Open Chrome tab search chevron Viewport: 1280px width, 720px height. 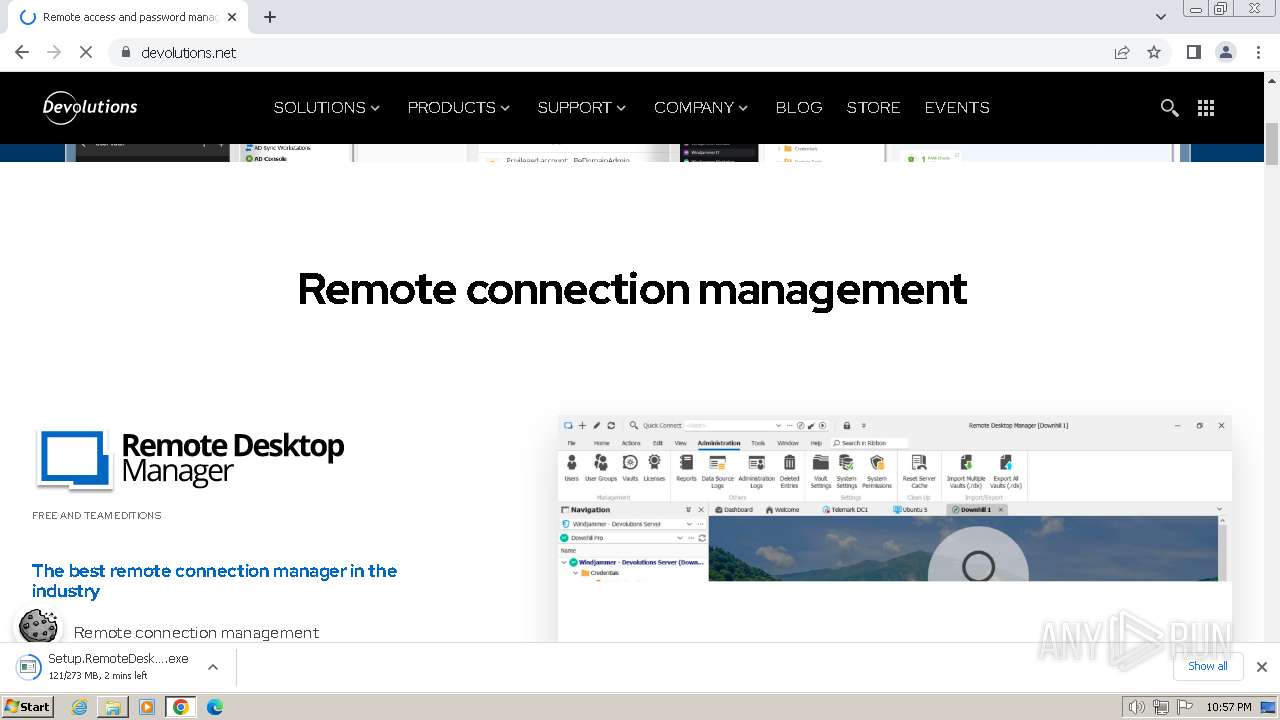(x=1160, y=17)
